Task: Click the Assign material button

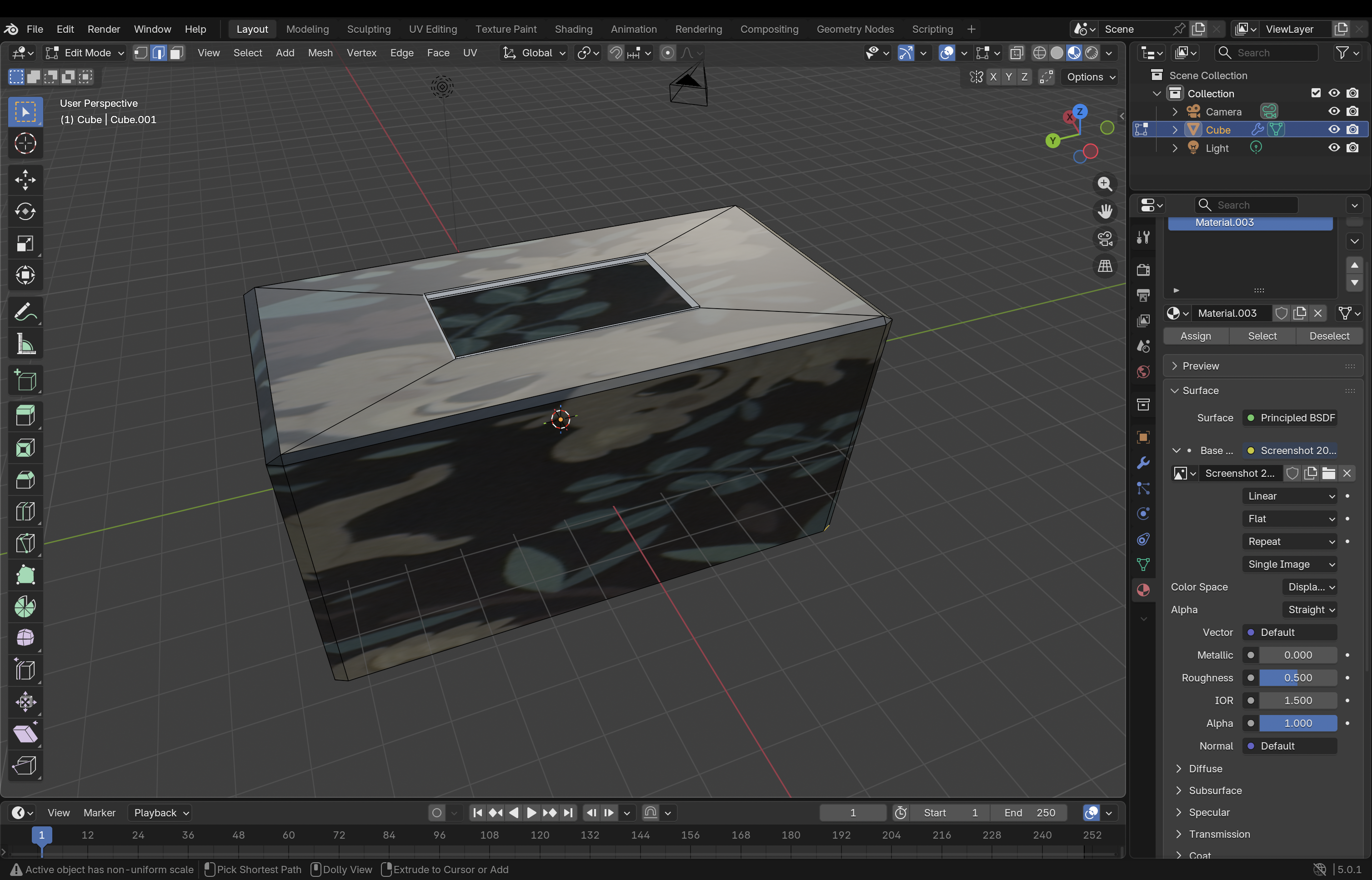Action: coord(1196,336)
